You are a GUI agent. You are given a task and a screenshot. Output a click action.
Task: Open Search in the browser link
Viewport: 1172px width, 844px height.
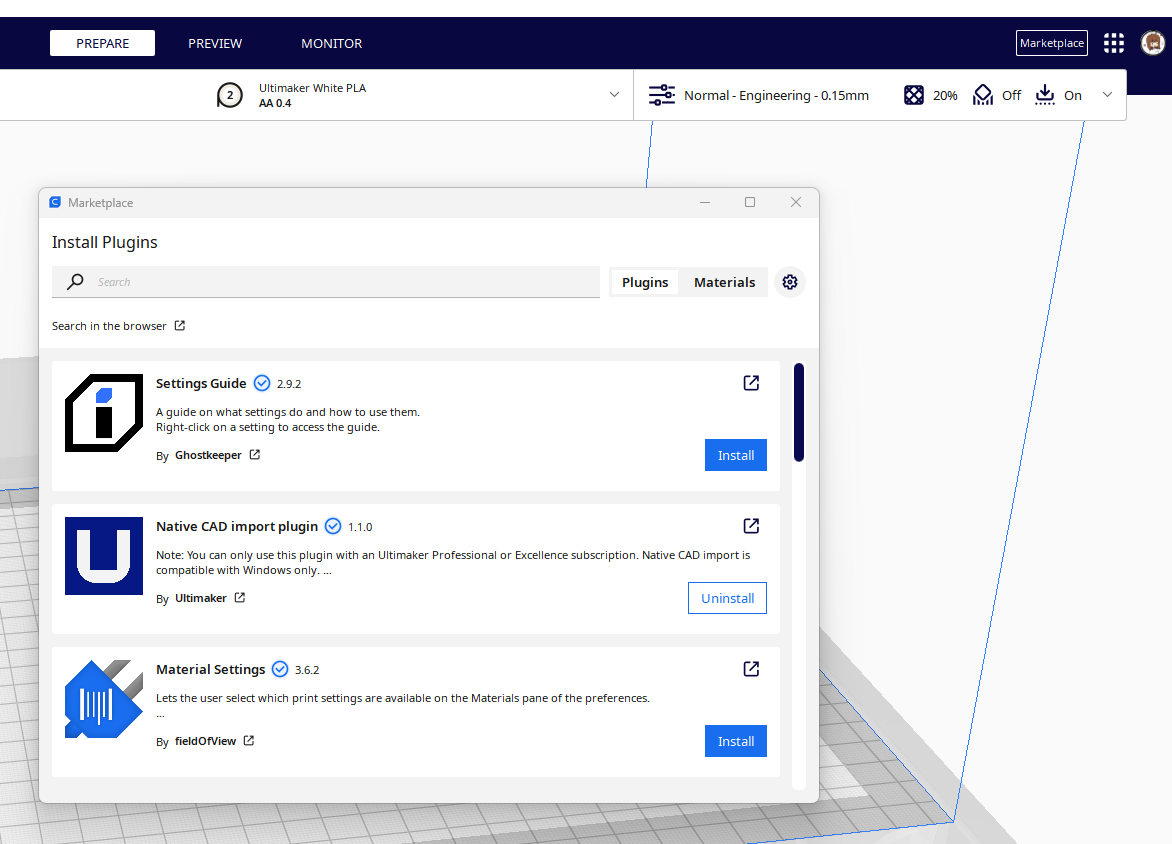118,326
